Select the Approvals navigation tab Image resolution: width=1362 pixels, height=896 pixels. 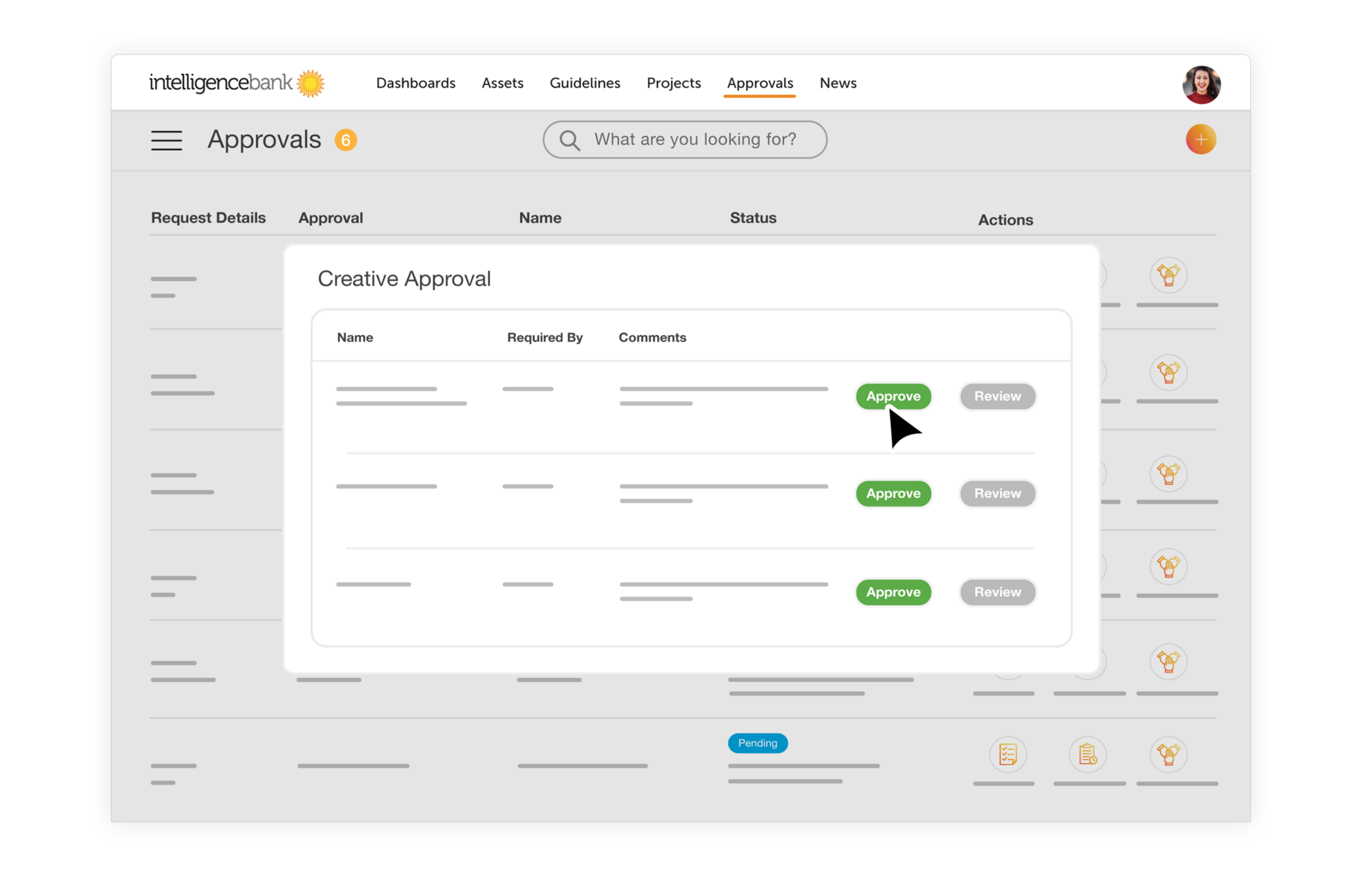(x=759, y=83)
